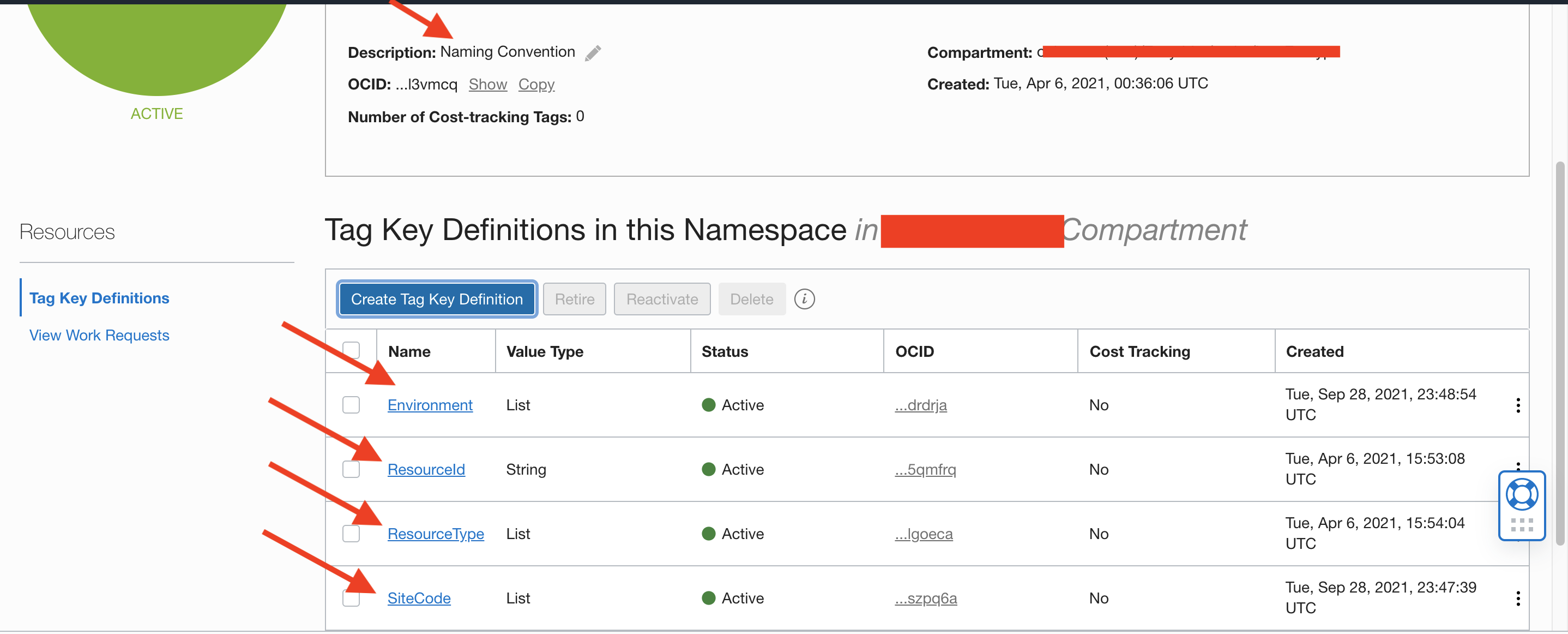The height and width of the screenshot is (634, 1568).
Task: Click Create Tag Key Definition button
Action: pos(437,299)
